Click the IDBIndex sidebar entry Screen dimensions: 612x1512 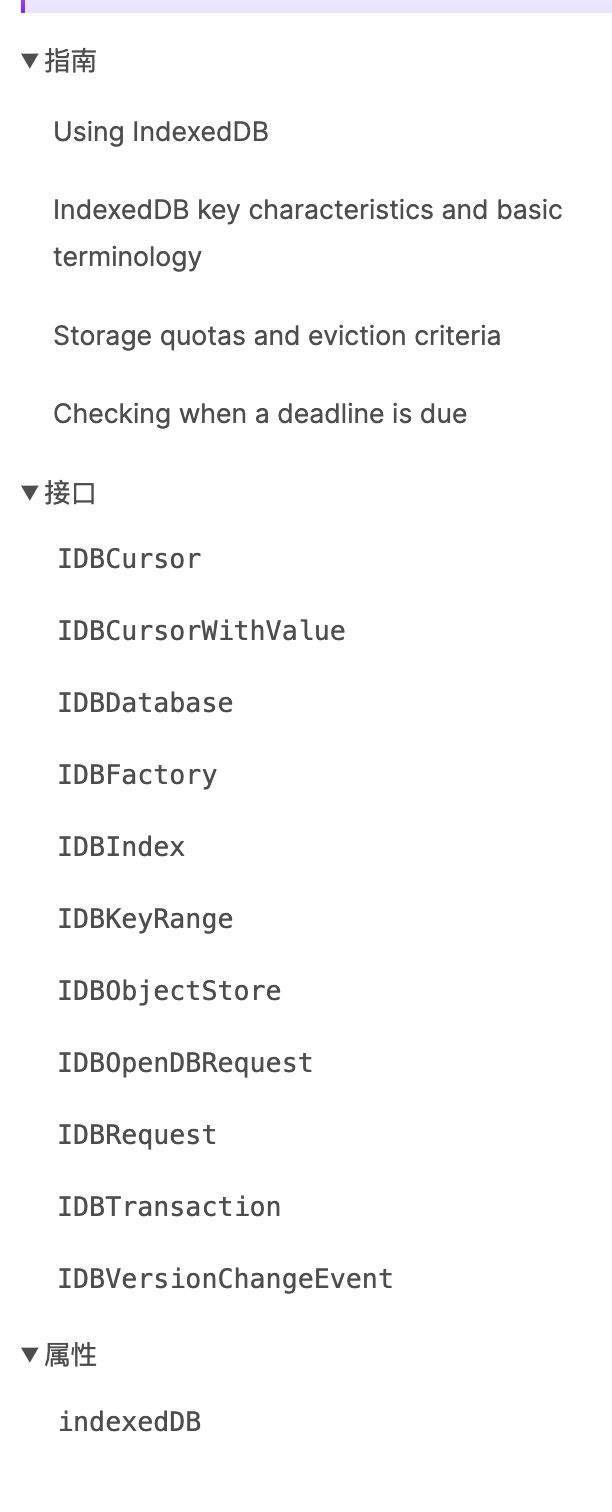121,847
